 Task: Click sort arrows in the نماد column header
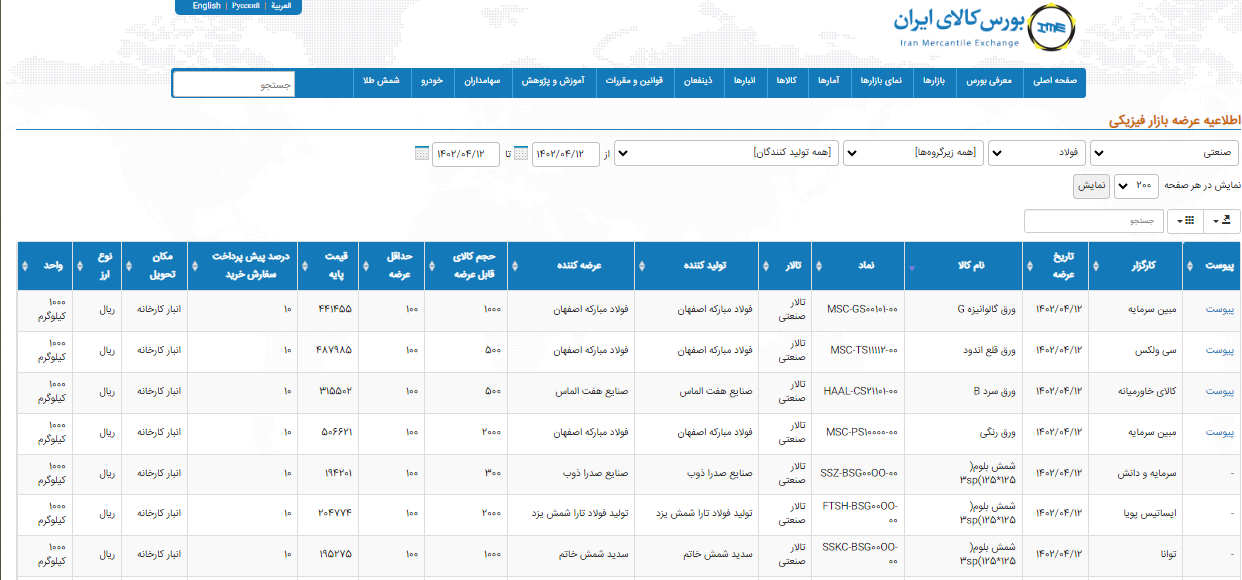pos(821,266)
